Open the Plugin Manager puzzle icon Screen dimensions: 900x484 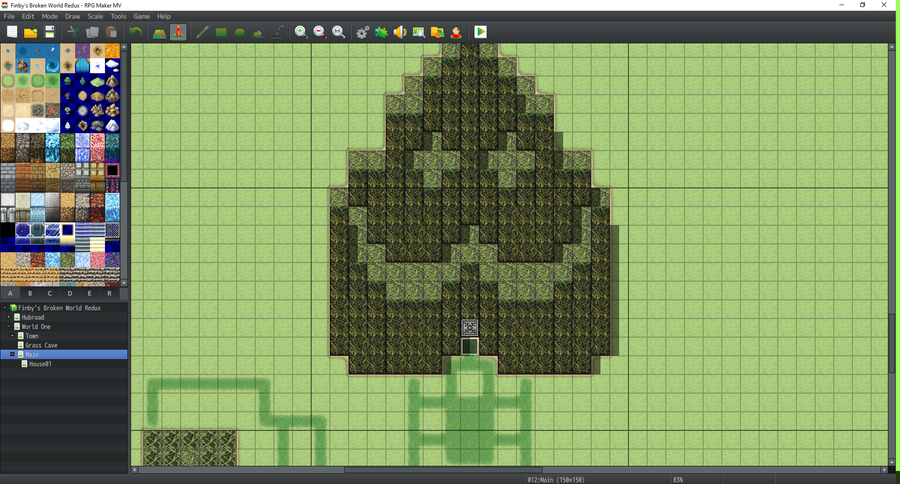381,32
